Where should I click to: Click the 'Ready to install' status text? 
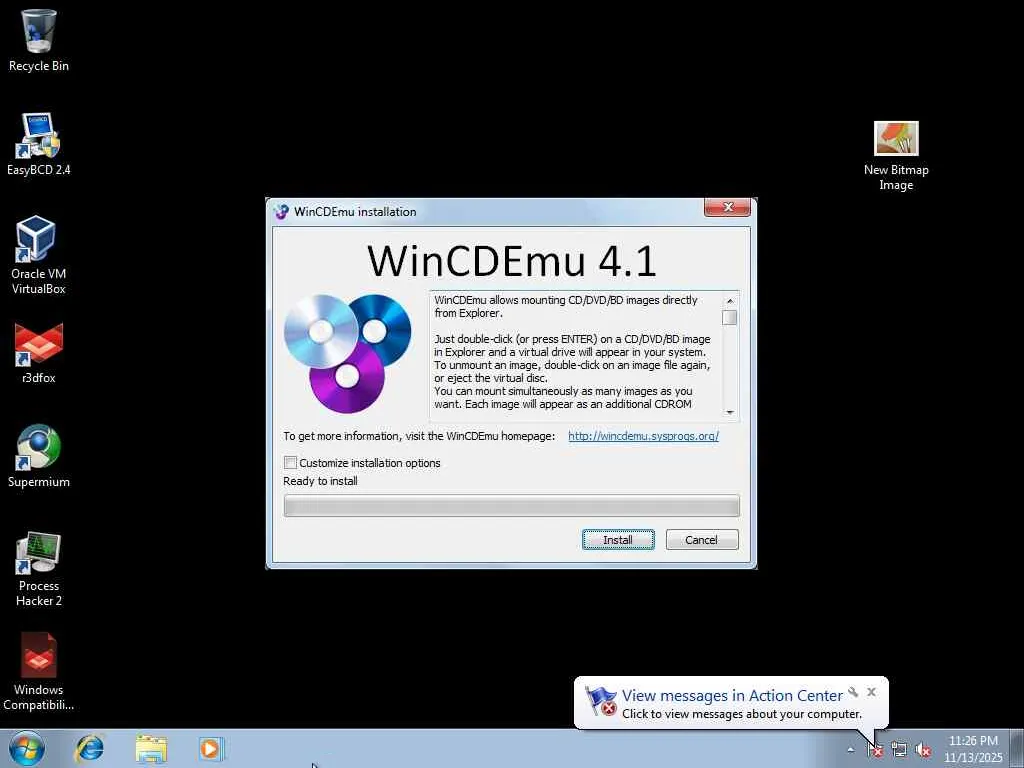320,481
